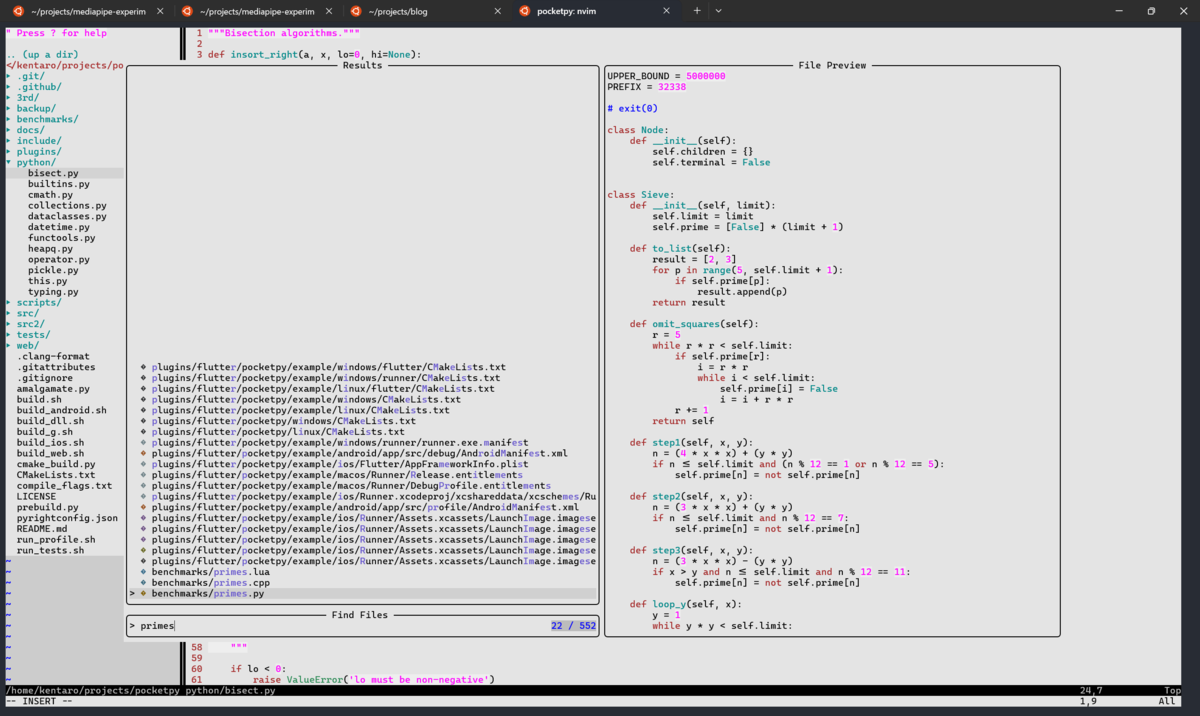Click the '22 / 552' match counter
Image resolution: width=1200 pixels, height=716 pixels.
[x=573, y=626]
